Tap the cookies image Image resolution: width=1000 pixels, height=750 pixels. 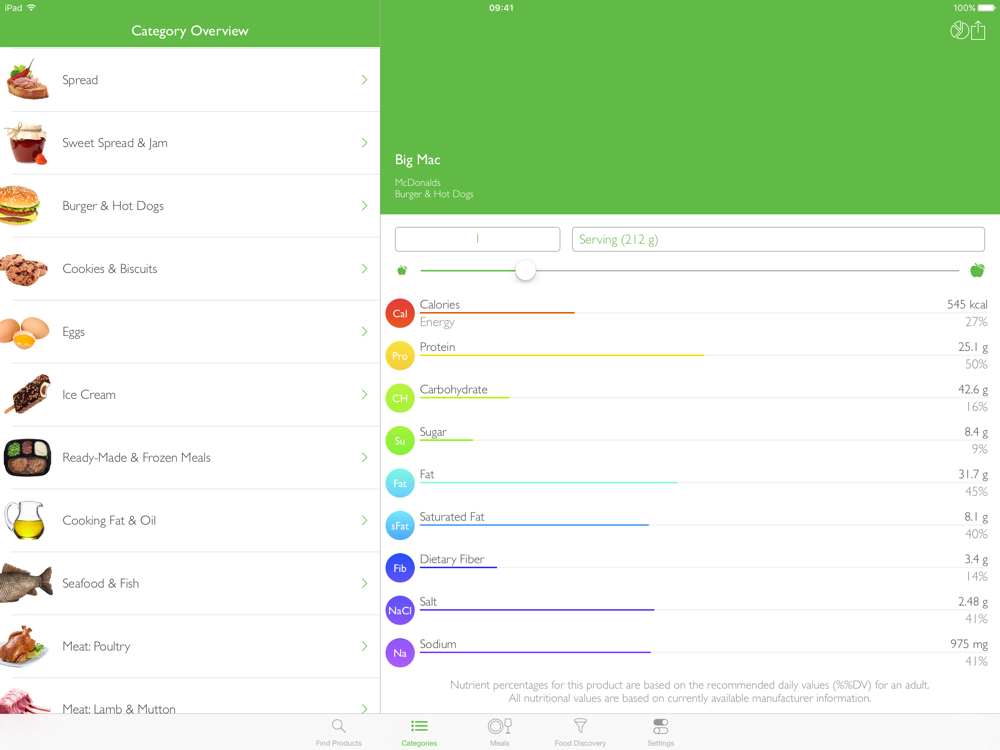[24, 268]
